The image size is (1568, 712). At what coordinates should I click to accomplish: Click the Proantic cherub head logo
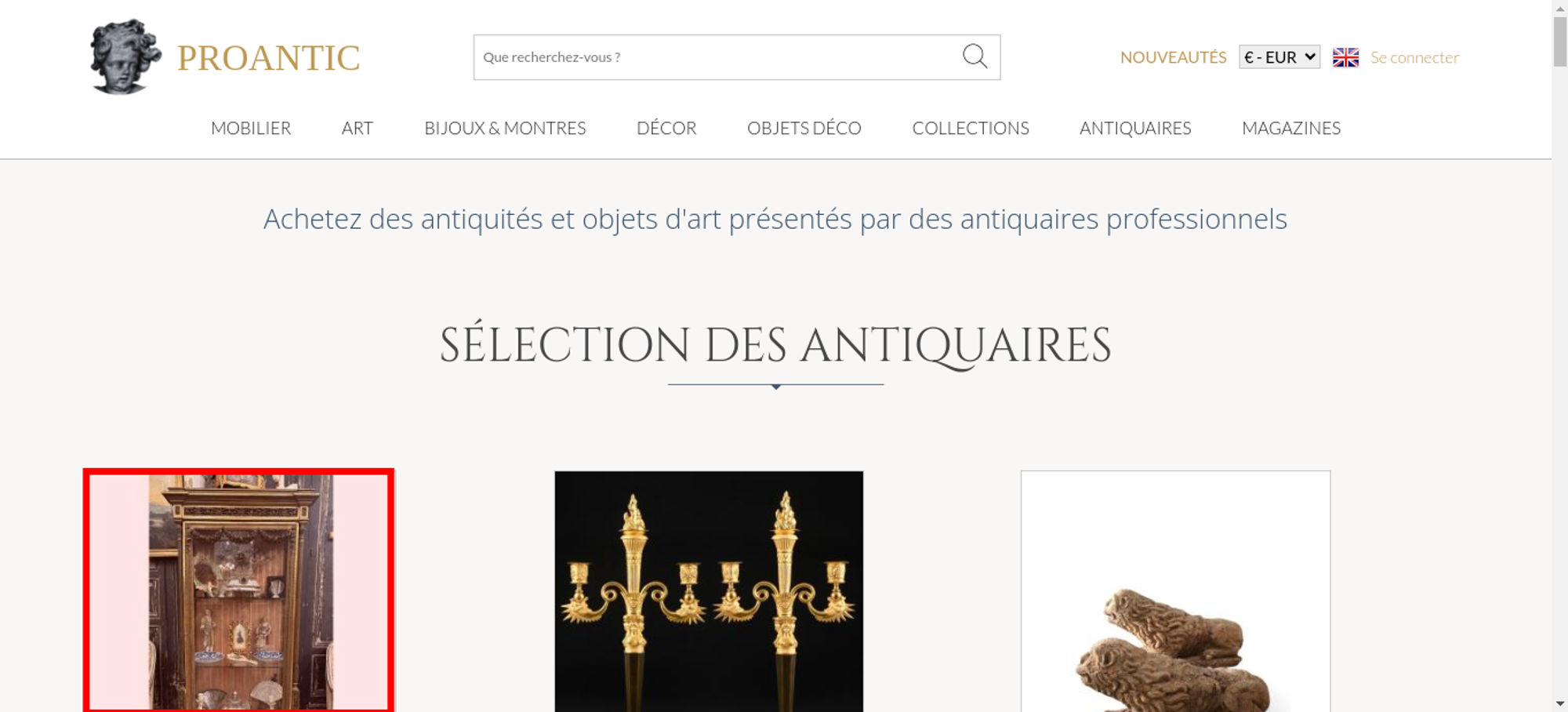(125, 56)
